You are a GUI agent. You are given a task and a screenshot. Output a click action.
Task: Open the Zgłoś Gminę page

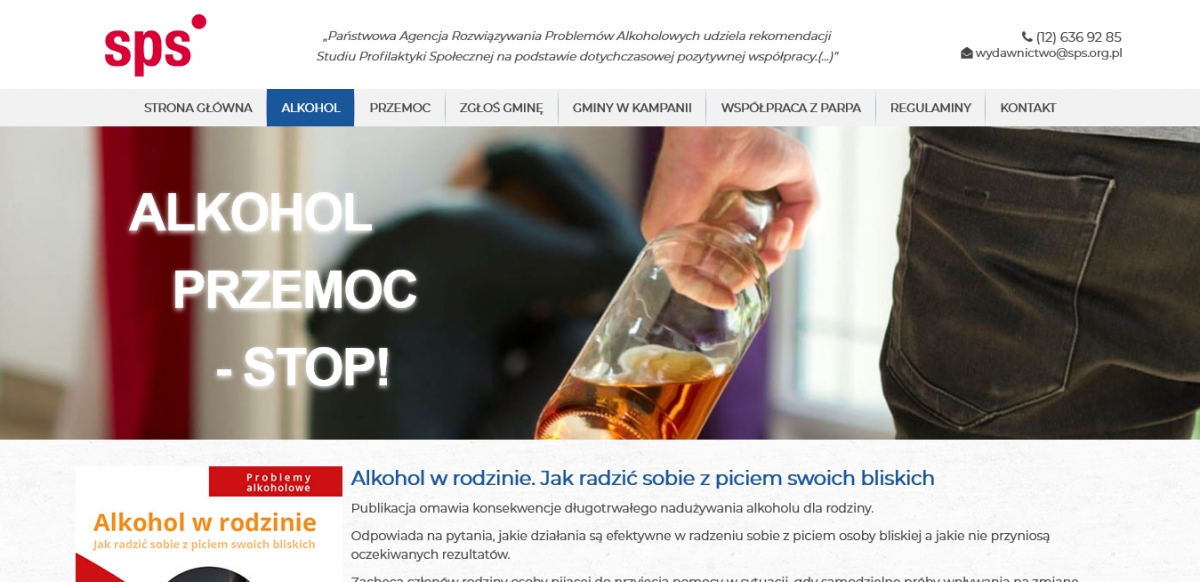[501, 108]
